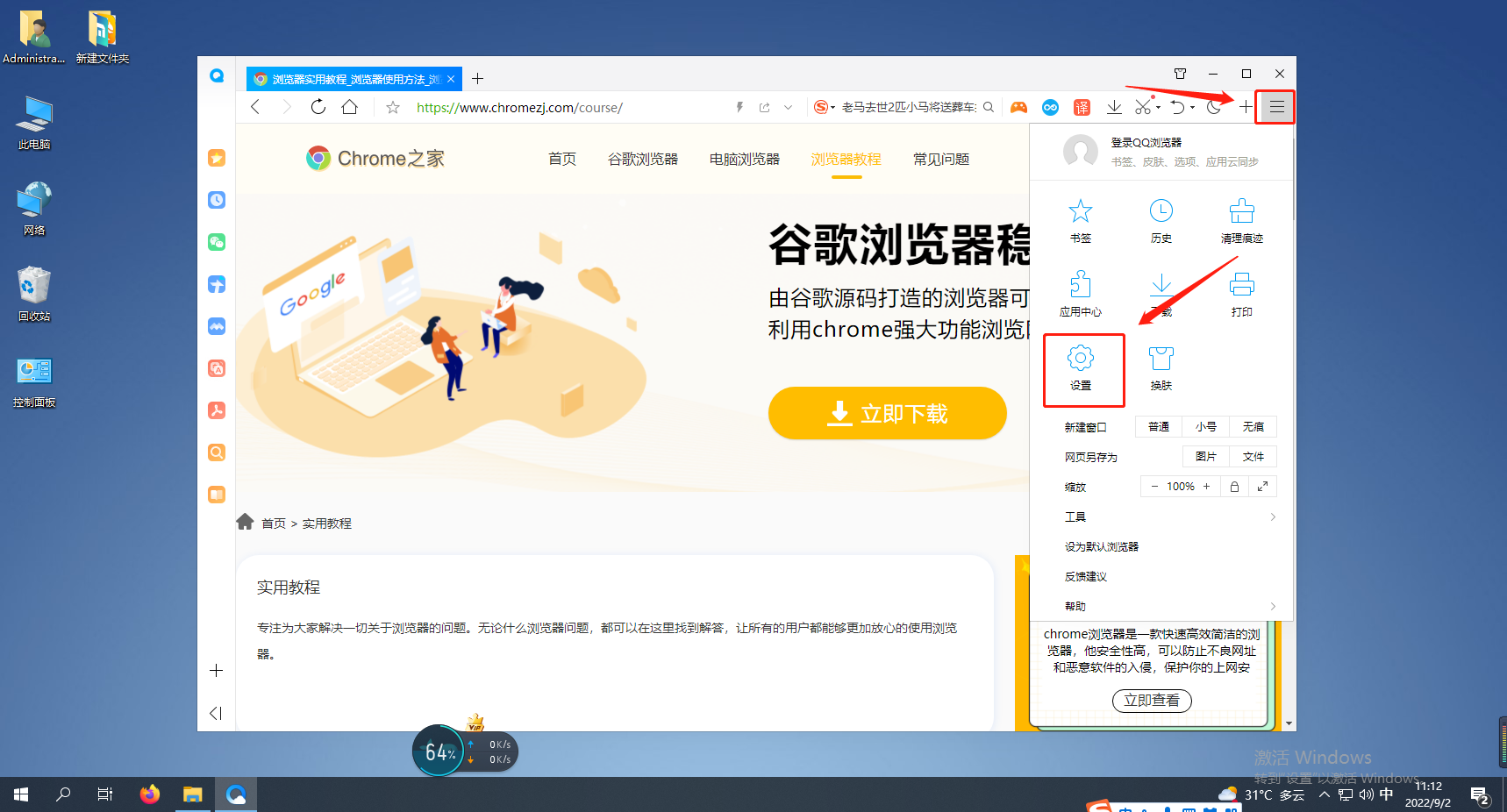
Task: Expand the 工具 tools submenu
Action: click(1170, 516)
